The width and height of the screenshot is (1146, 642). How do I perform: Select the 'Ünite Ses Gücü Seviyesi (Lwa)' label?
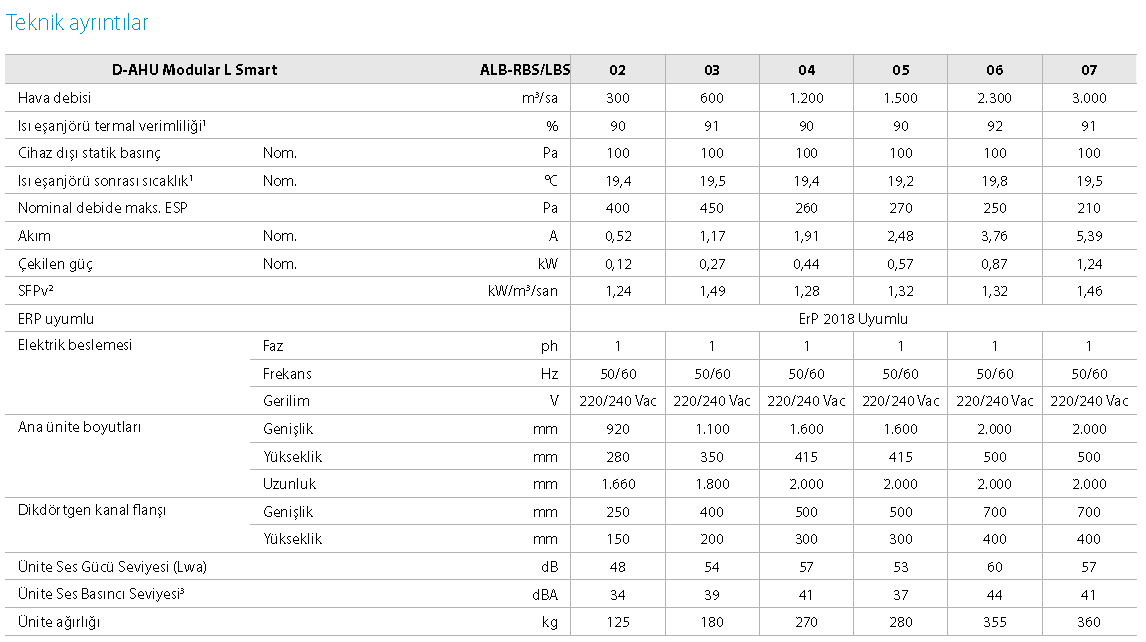click(113, 567)
